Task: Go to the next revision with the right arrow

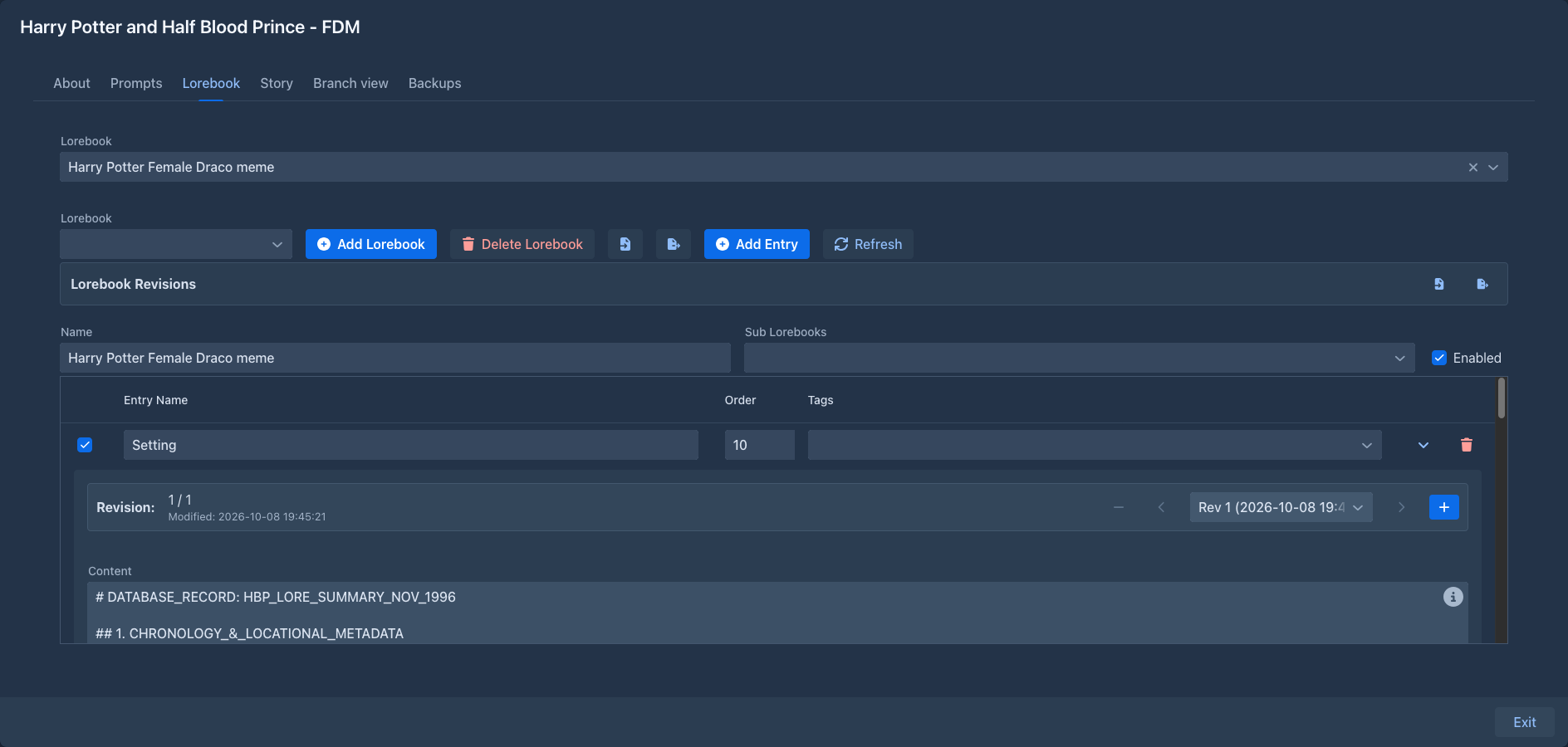Action: 1401,507
